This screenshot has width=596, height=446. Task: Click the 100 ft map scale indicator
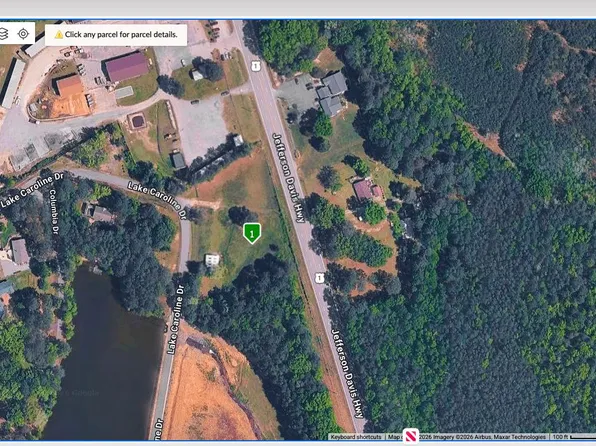pos(573,437)
